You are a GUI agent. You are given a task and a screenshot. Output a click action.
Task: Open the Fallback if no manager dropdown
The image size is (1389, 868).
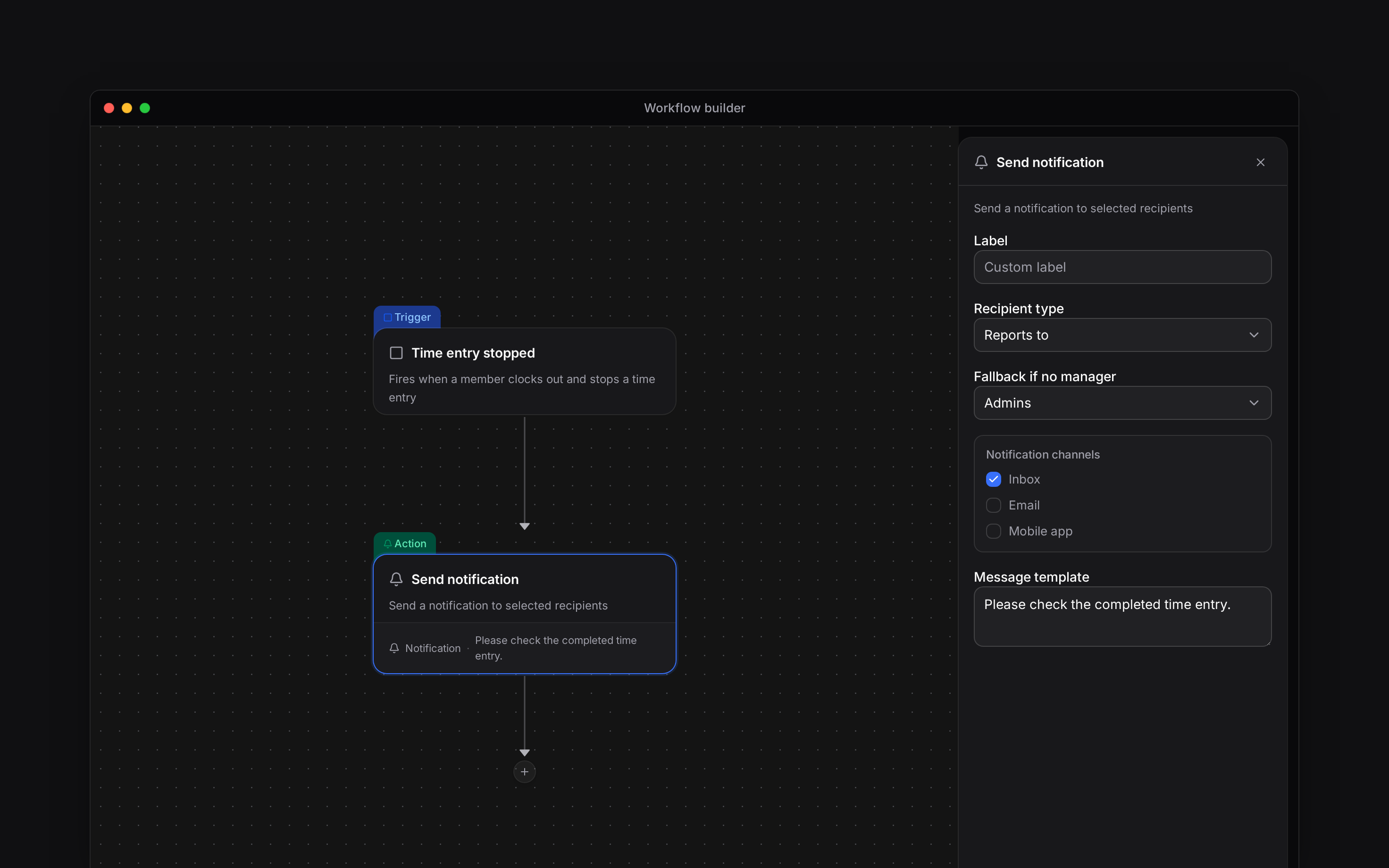pyautogui.click(x=1122, y=403)
